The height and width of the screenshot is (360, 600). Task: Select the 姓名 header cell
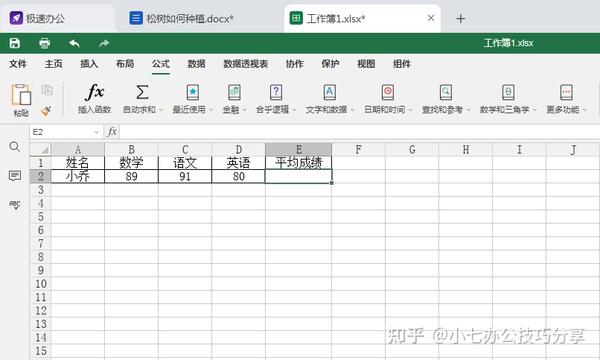pyautogui.click(x=78, y=163)
